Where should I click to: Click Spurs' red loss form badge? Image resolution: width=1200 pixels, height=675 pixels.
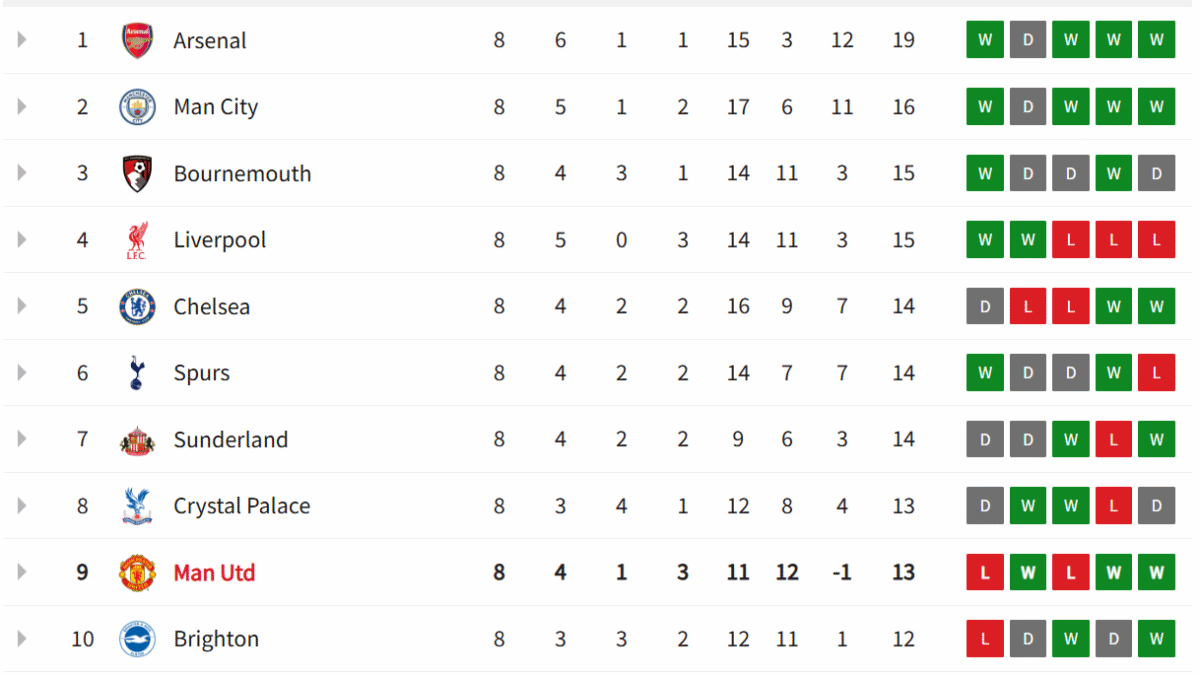(x=1156, y=373)
